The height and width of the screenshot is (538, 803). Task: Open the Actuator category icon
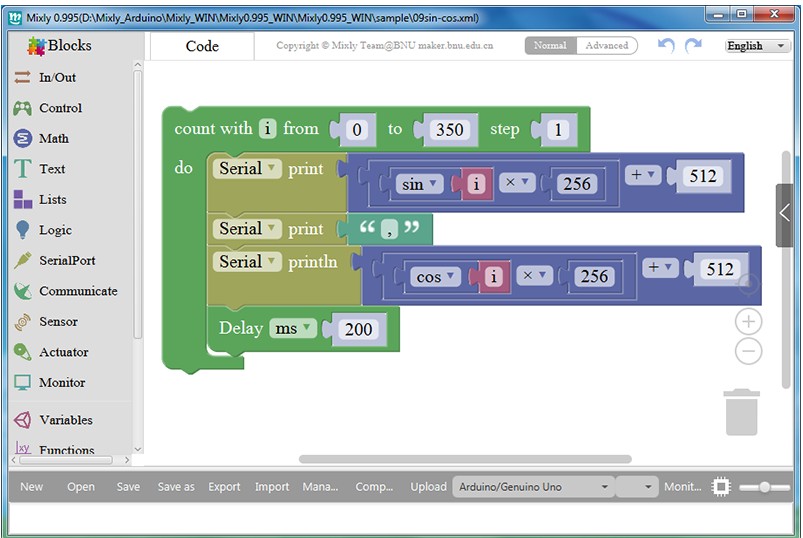click(x=22, y=352)
